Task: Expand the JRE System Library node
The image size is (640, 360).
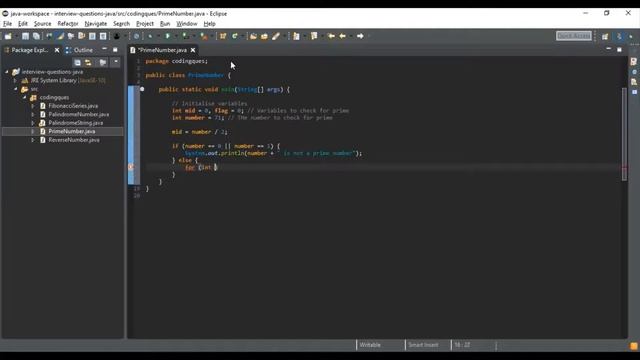Action: (16, 80)
